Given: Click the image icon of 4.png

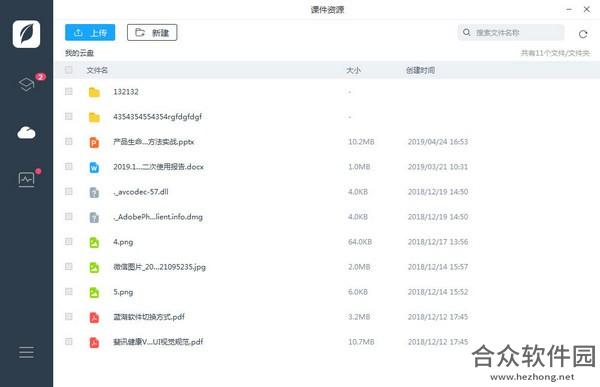Looking at the screenshot, I should tap(94, 242).
